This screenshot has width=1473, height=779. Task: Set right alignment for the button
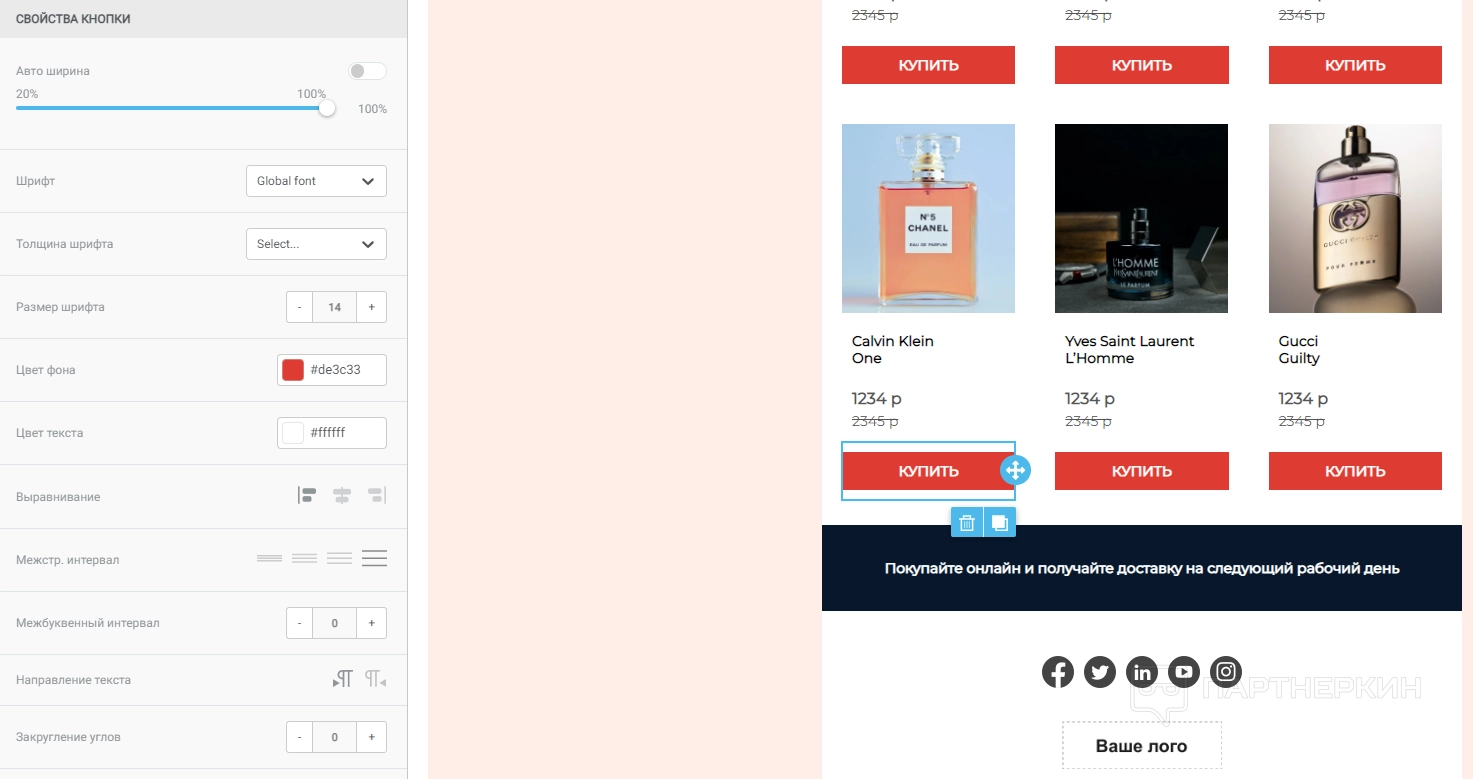tap(376, 495)
